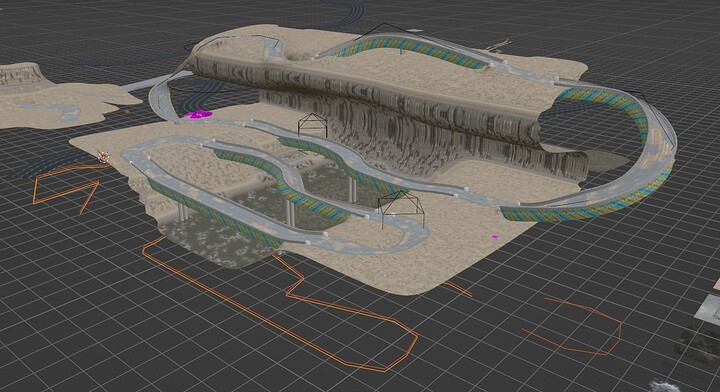The image size is (720, 392).
Task: Select the black wireframe tent near the cliff
Action: 312,125
